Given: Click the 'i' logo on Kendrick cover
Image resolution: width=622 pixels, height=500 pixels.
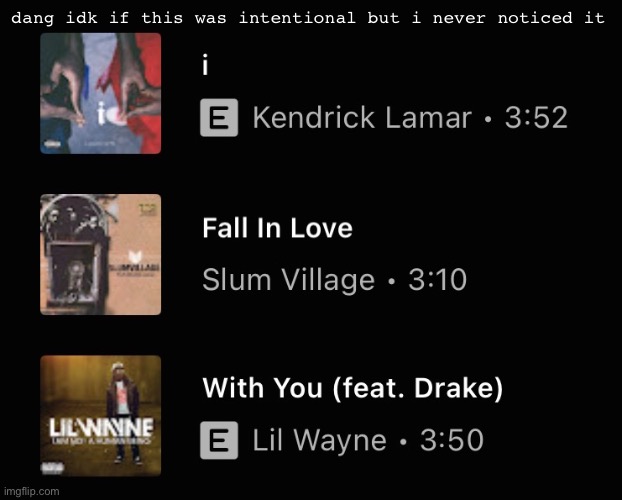Looking at the screenshot, I should [102, 112].
